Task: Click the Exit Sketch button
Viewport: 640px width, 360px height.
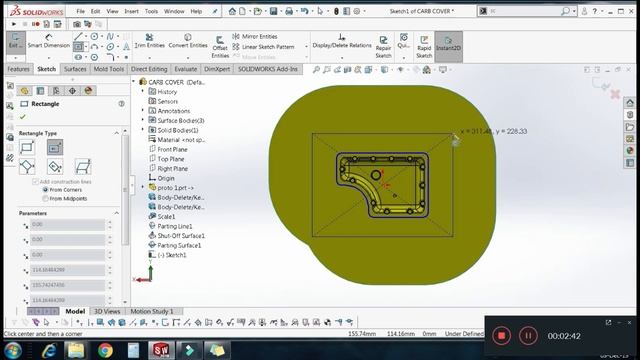Action: point(16,41)
